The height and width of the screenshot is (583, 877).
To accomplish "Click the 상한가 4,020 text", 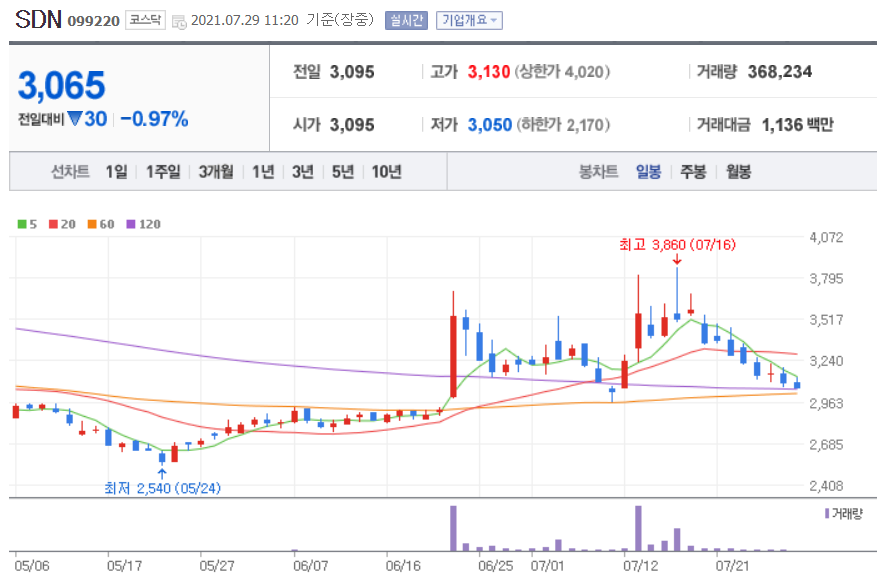I will point(563,72).
